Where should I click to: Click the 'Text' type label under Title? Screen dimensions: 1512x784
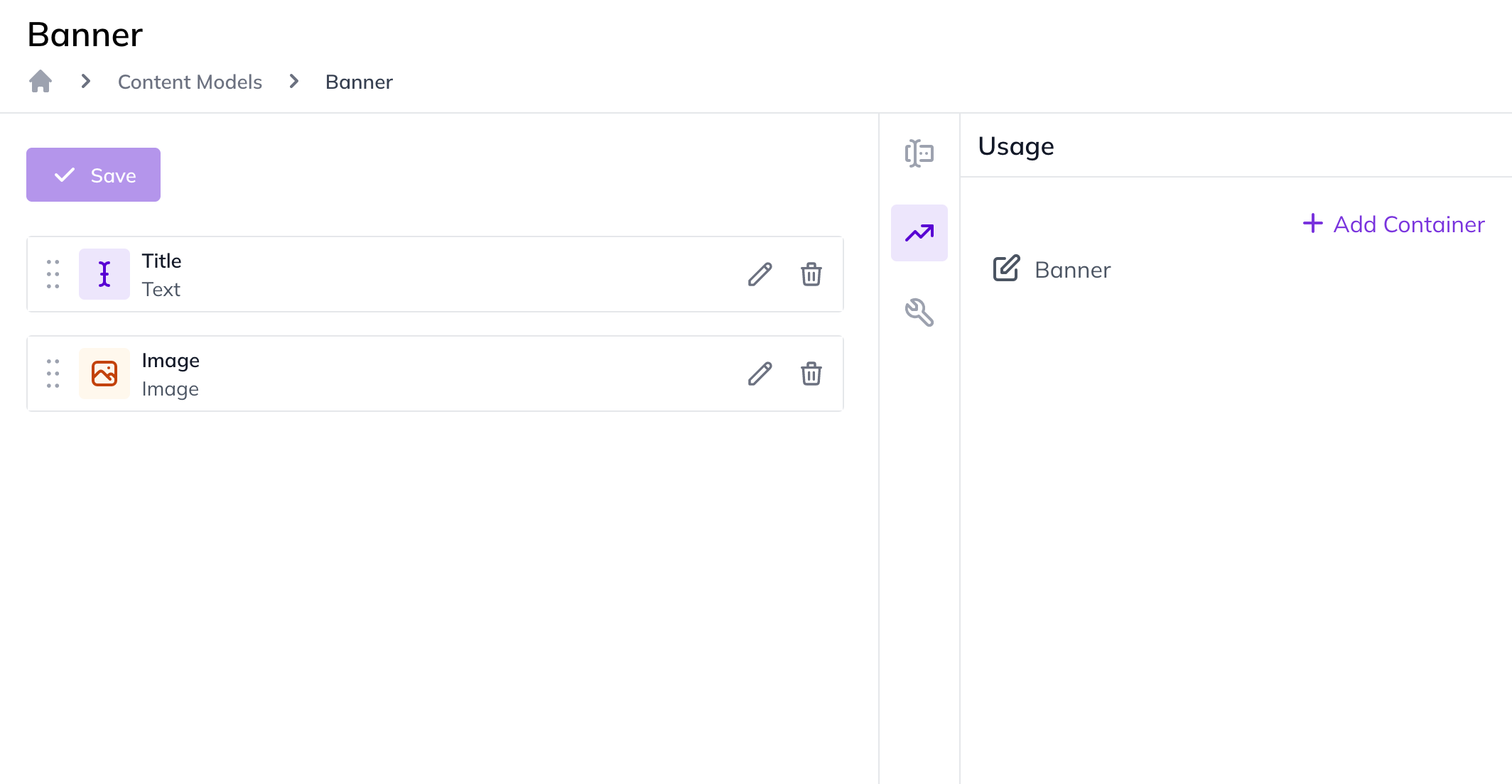(x=161, y=290)
